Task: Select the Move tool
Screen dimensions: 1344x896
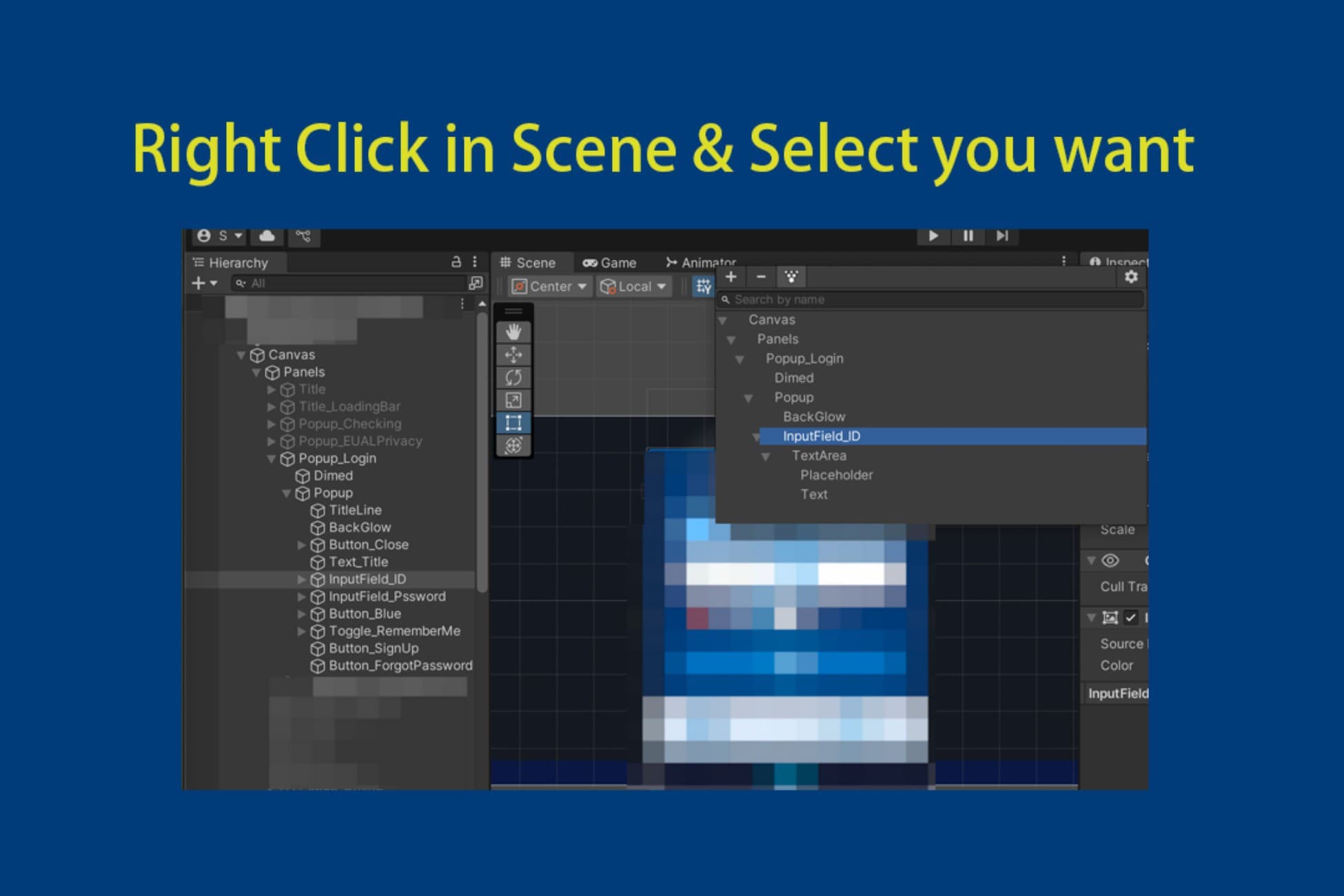Action: [x=513, y=355]
